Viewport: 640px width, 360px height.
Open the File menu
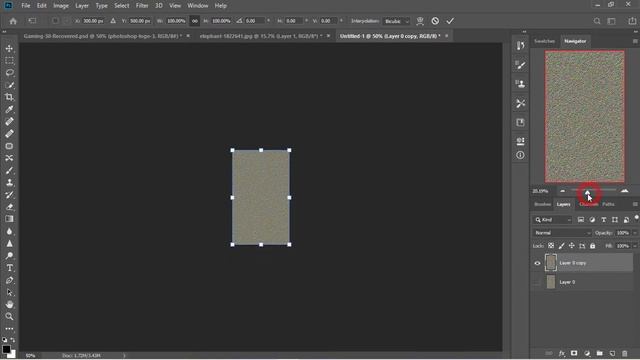[x=26, y=6]
